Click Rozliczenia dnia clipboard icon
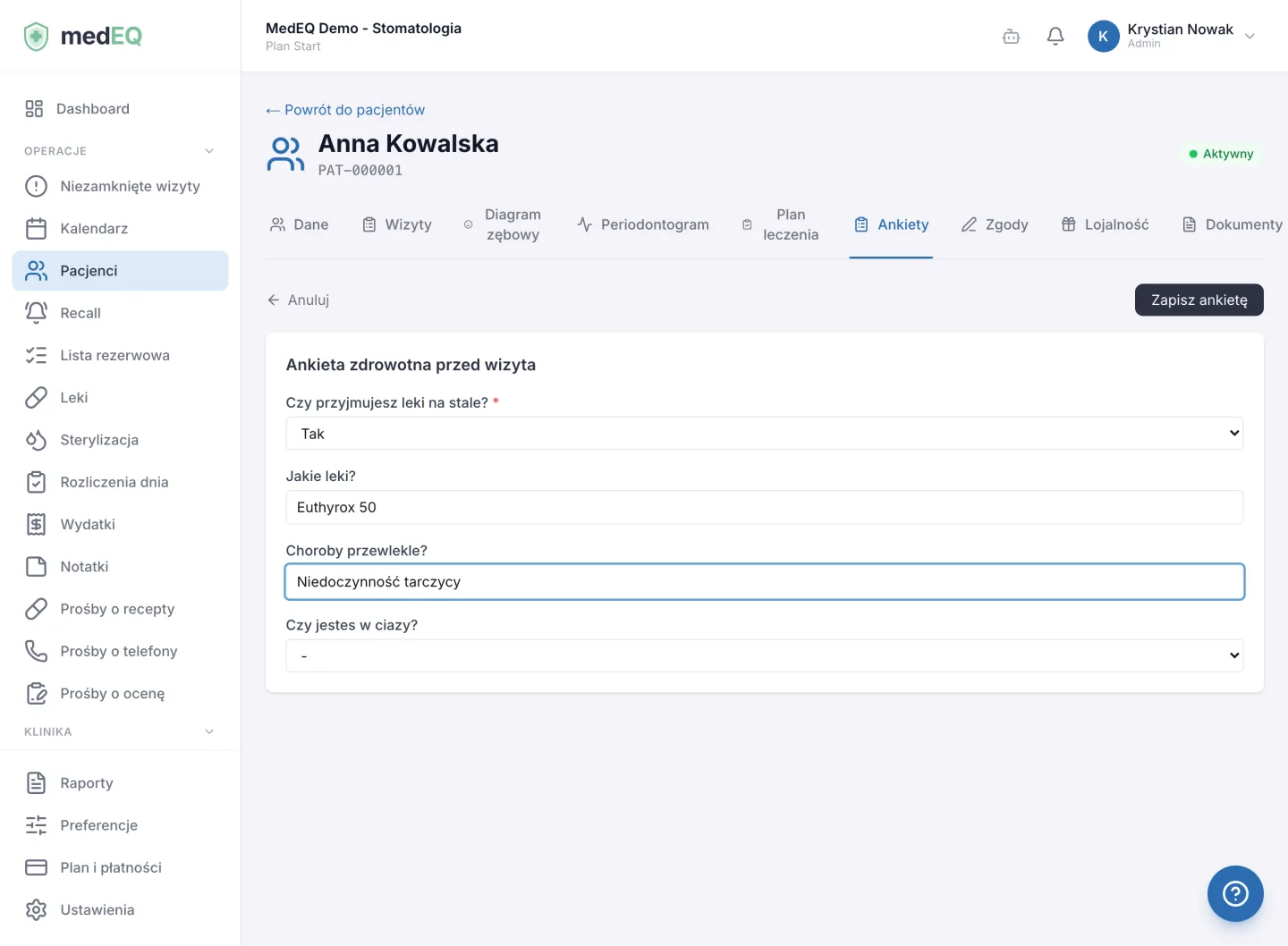This screenshot has height=946, width=1288. 36,482
